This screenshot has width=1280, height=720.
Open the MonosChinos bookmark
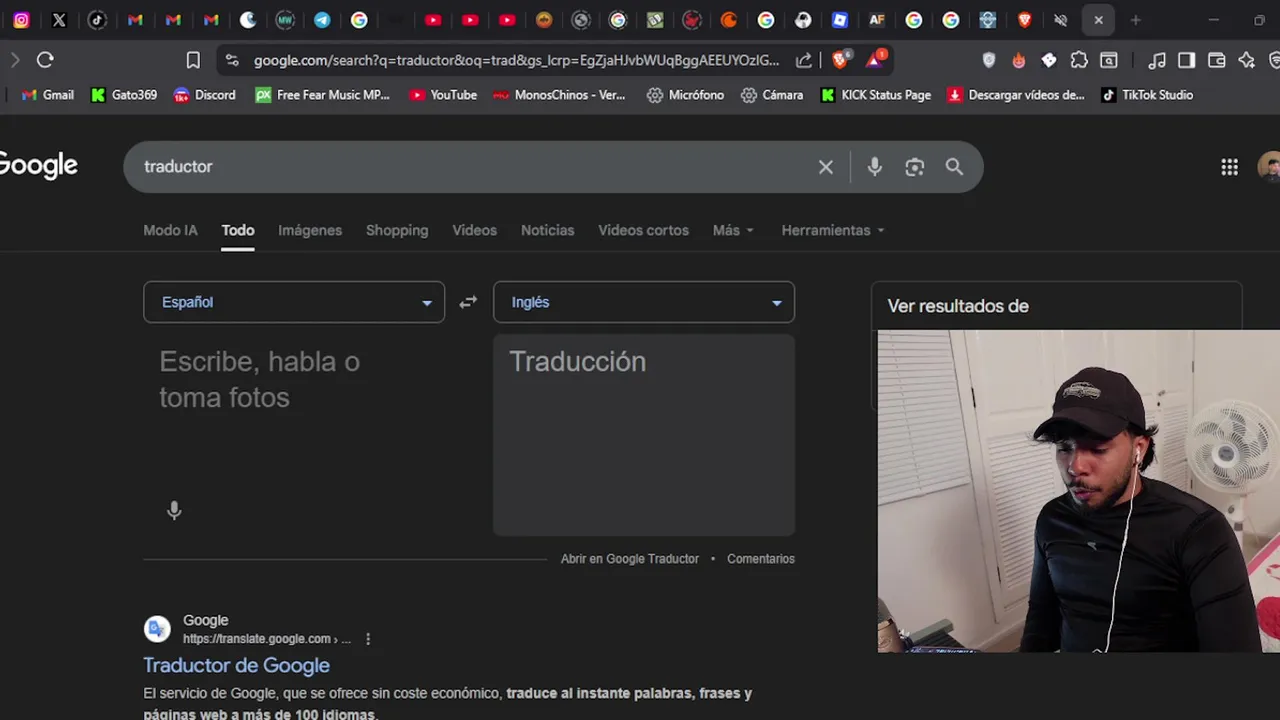(559, 95)
